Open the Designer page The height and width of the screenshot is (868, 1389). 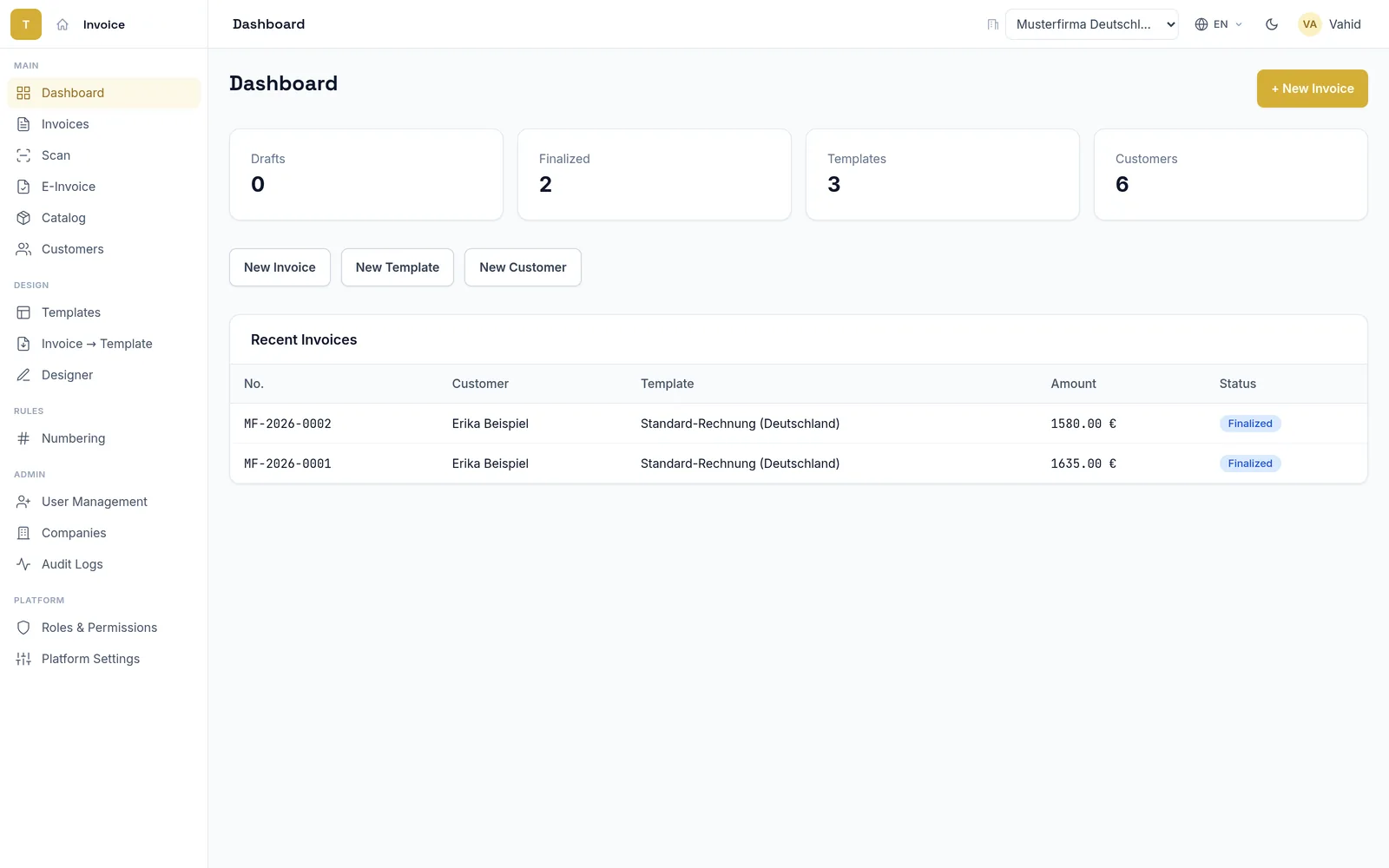click(104, 375)
